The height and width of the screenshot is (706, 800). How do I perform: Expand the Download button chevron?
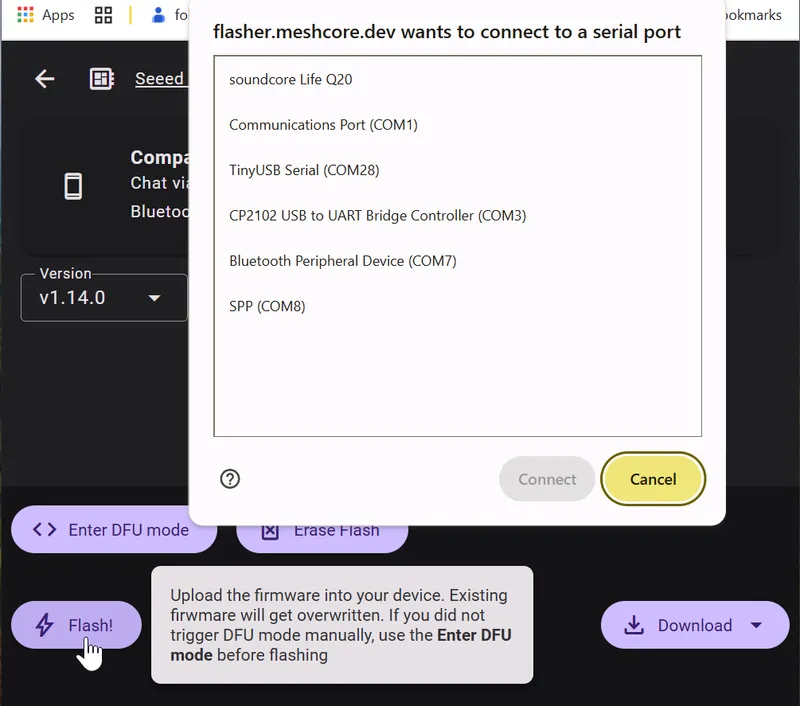[x=757, y=624]
